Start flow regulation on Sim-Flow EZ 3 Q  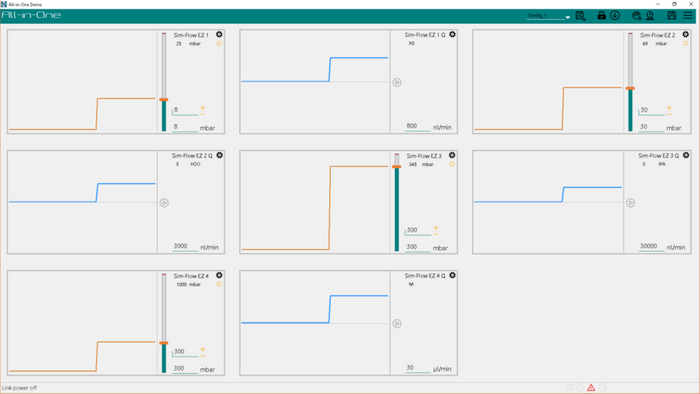[x=630, y=203]
